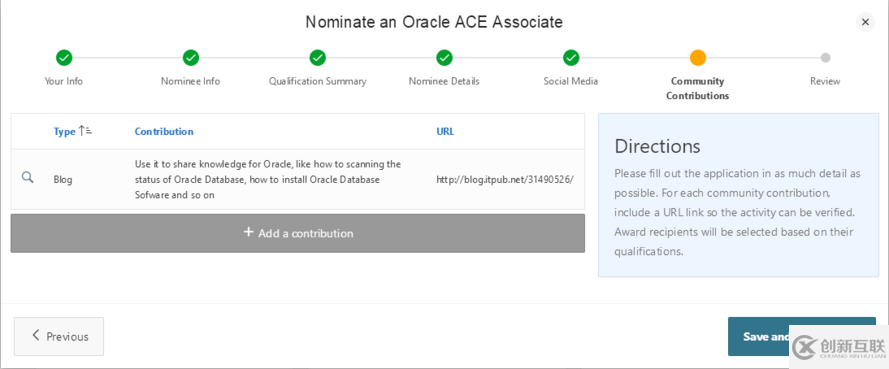The height and width of the screenshot is (369, 889).
Task: Sort by the Type column header
Action: coord(65,132)
